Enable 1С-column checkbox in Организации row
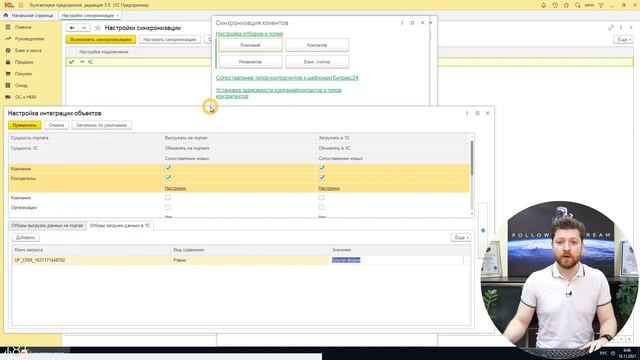Image resolution: width=640 pixels, height=360 pixels. coord(322,207)
